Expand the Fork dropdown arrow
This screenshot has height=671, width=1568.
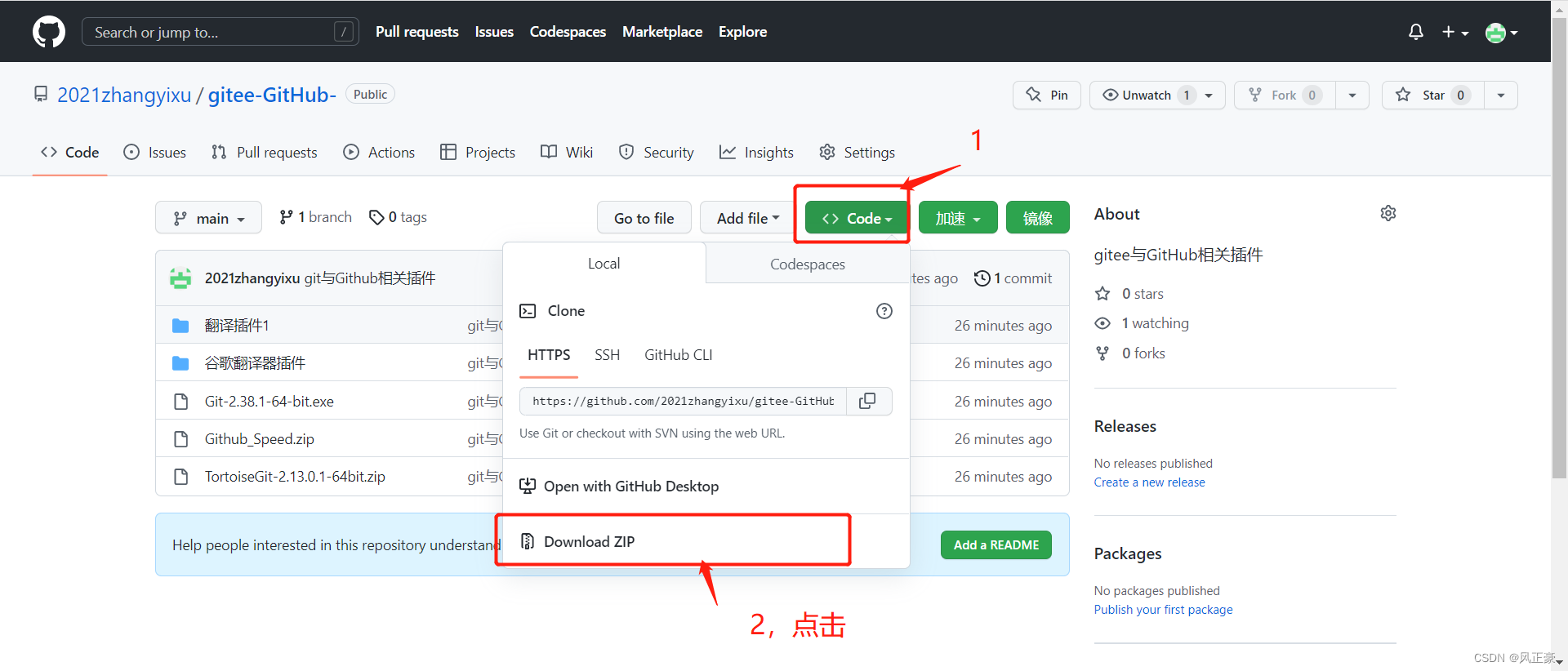pyautogui.click(x=1352, y=95)
